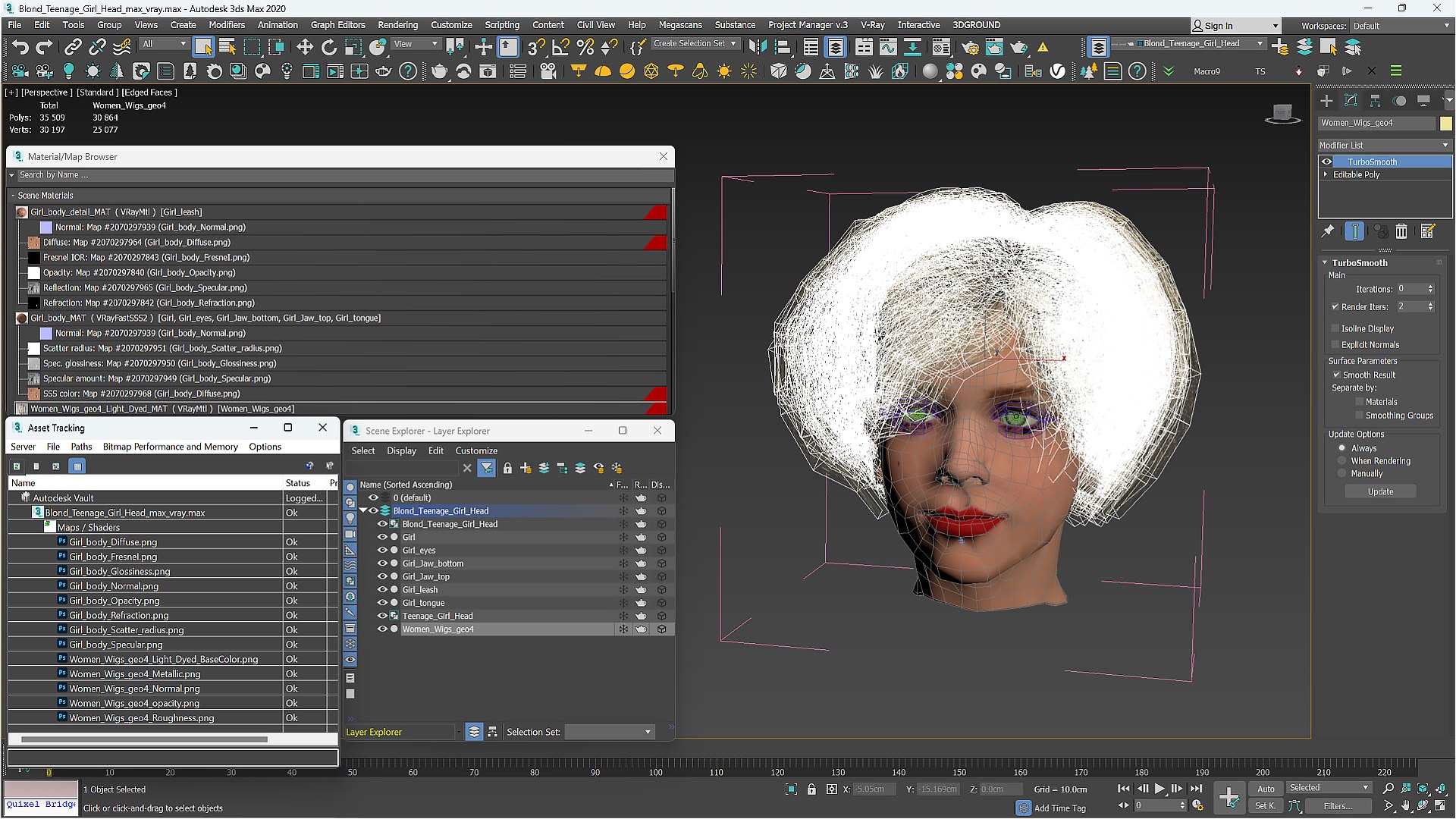Image resolution: width=1456 pixels, height=819 pixels.
Task: Choose the Select and Rotate tool
Action: coord(329,47)
